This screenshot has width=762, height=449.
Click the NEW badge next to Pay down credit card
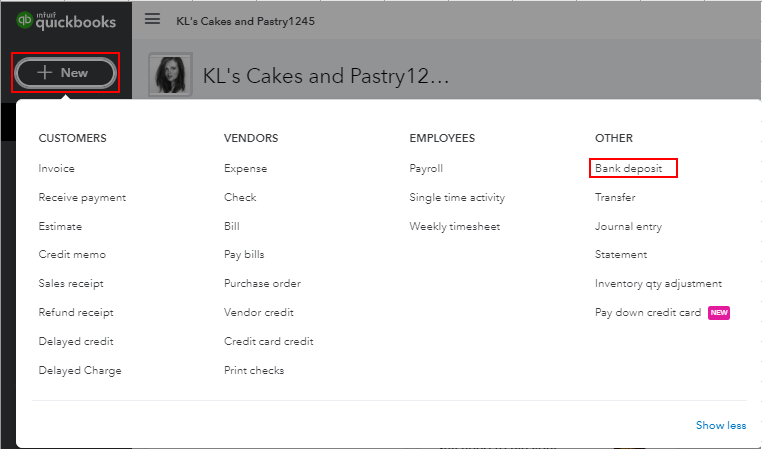[719, 312]
